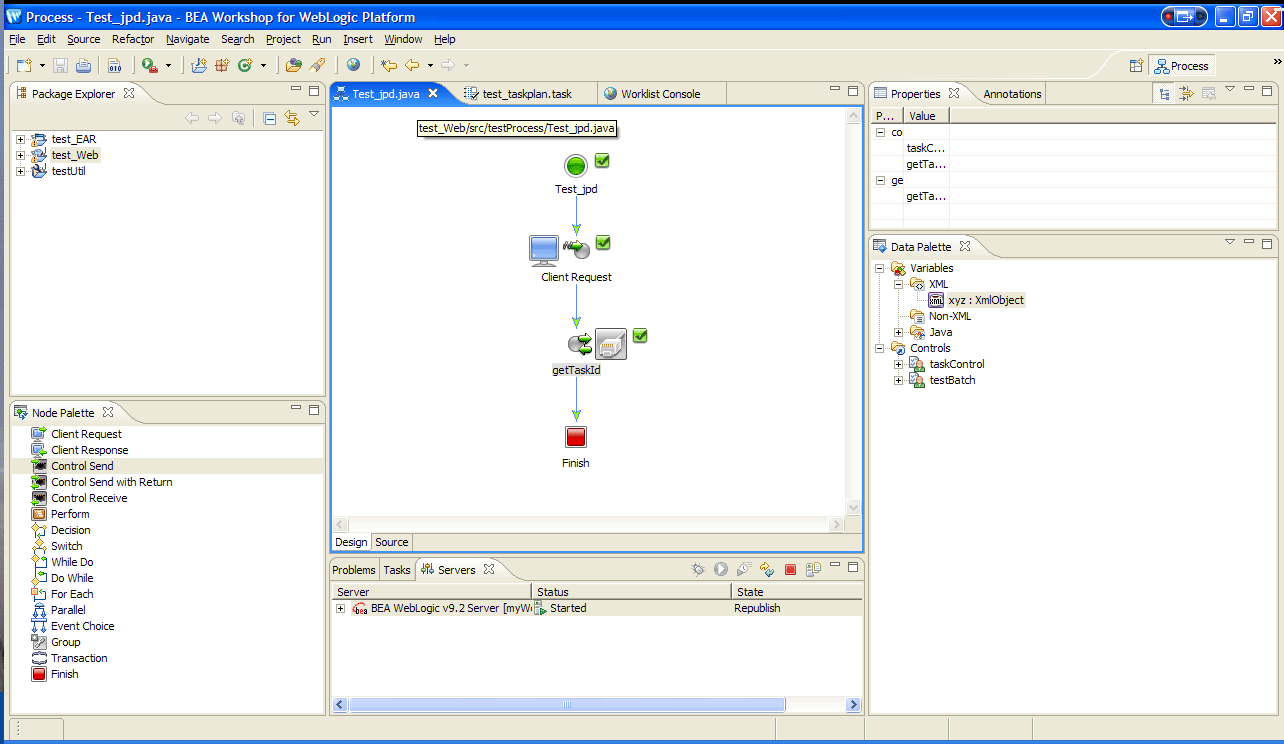Click the Back navigation arrow icon
This screenshot has width=1284, height=744.
[412, 65]
